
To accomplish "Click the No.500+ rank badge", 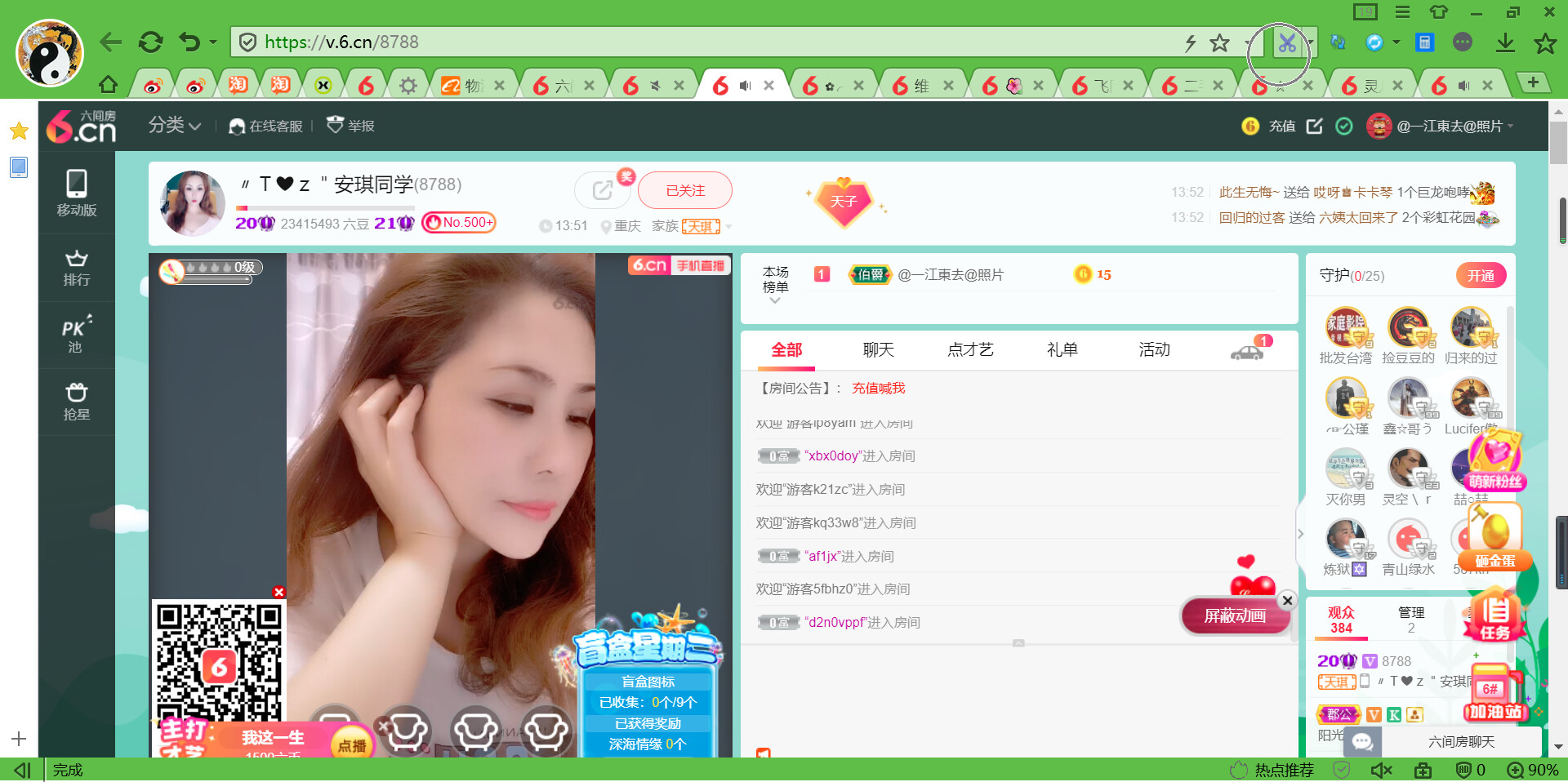I will click(x=459, y=222).
